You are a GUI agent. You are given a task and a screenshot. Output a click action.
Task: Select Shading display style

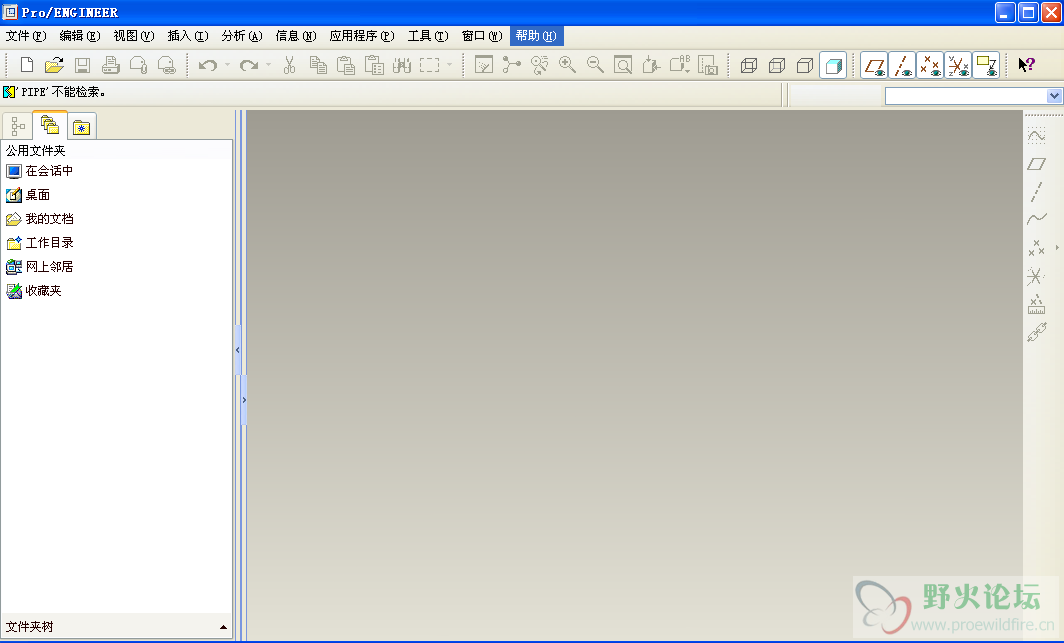(833, 65)
